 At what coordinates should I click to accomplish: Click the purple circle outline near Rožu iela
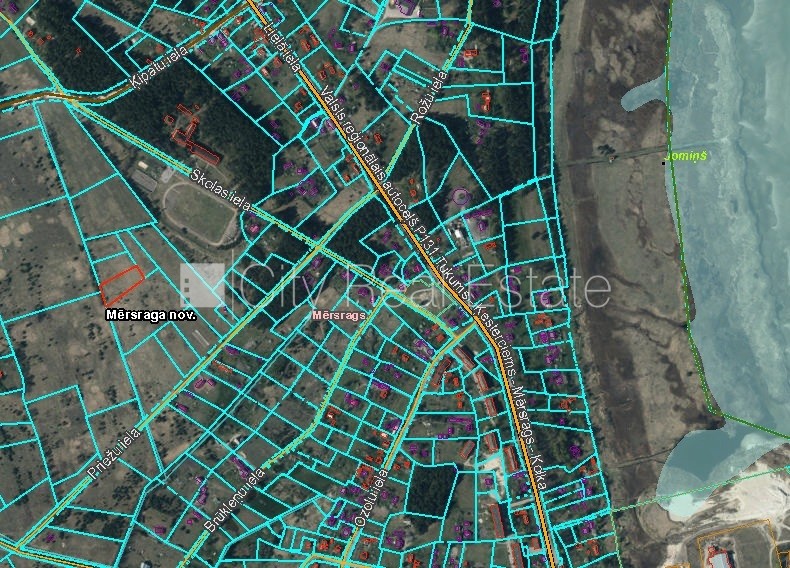(x=460, y=197)
